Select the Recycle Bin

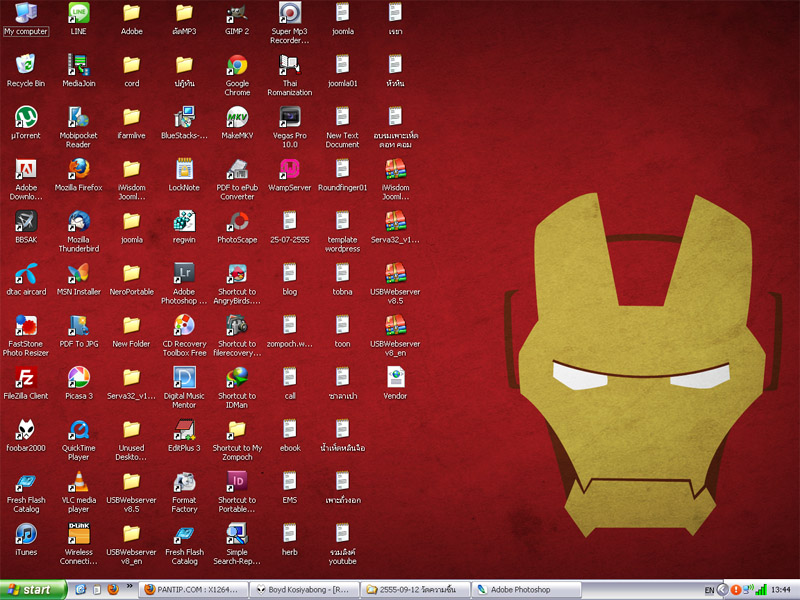[x=26, y=71]
